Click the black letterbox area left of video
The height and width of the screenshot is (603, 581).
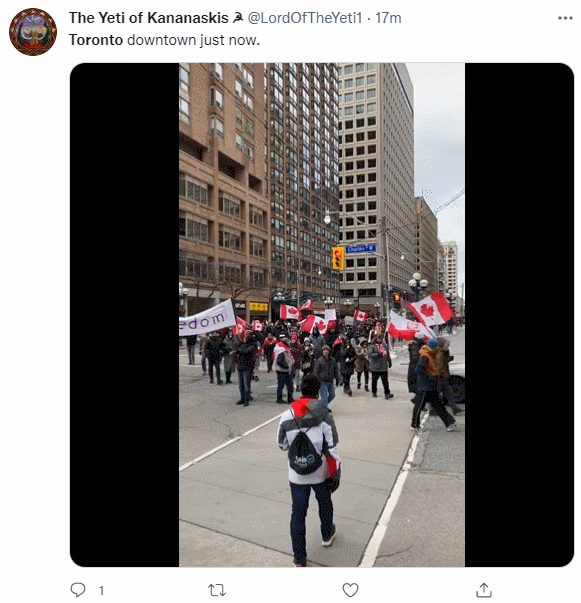[125, 315]
